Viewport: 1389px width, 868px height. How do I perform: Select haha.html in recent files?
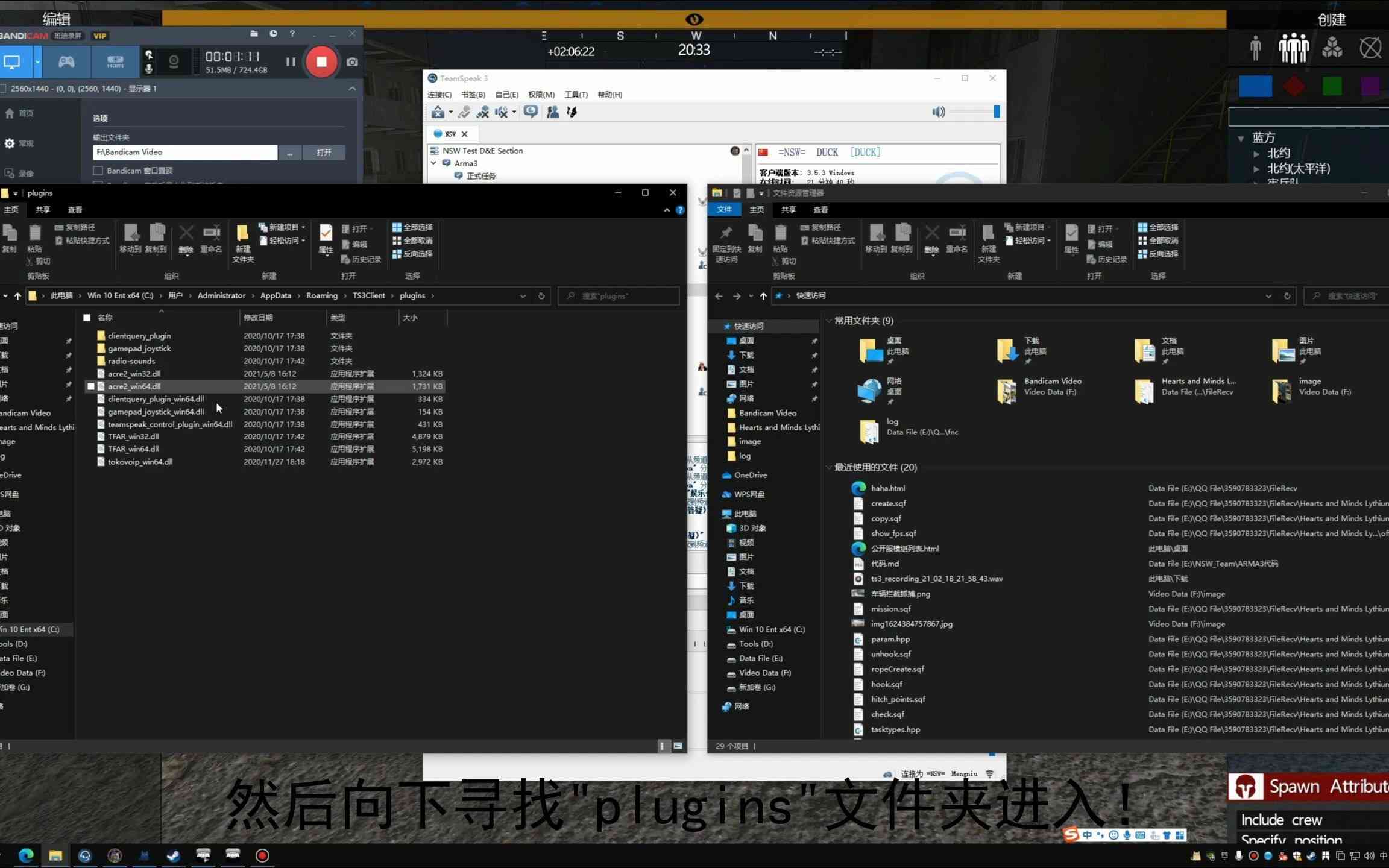click(887, 488)
